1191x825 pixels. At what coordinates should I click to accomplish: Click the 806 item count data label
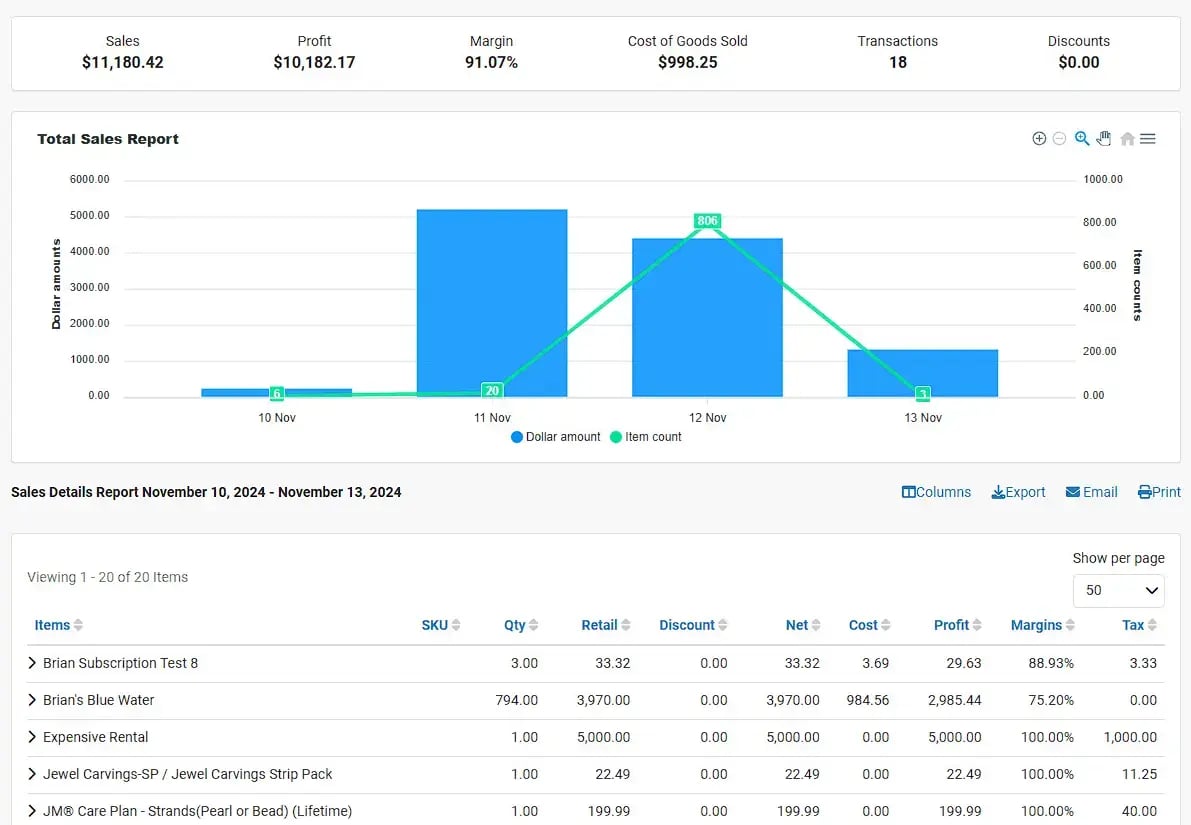pos(707,221)
